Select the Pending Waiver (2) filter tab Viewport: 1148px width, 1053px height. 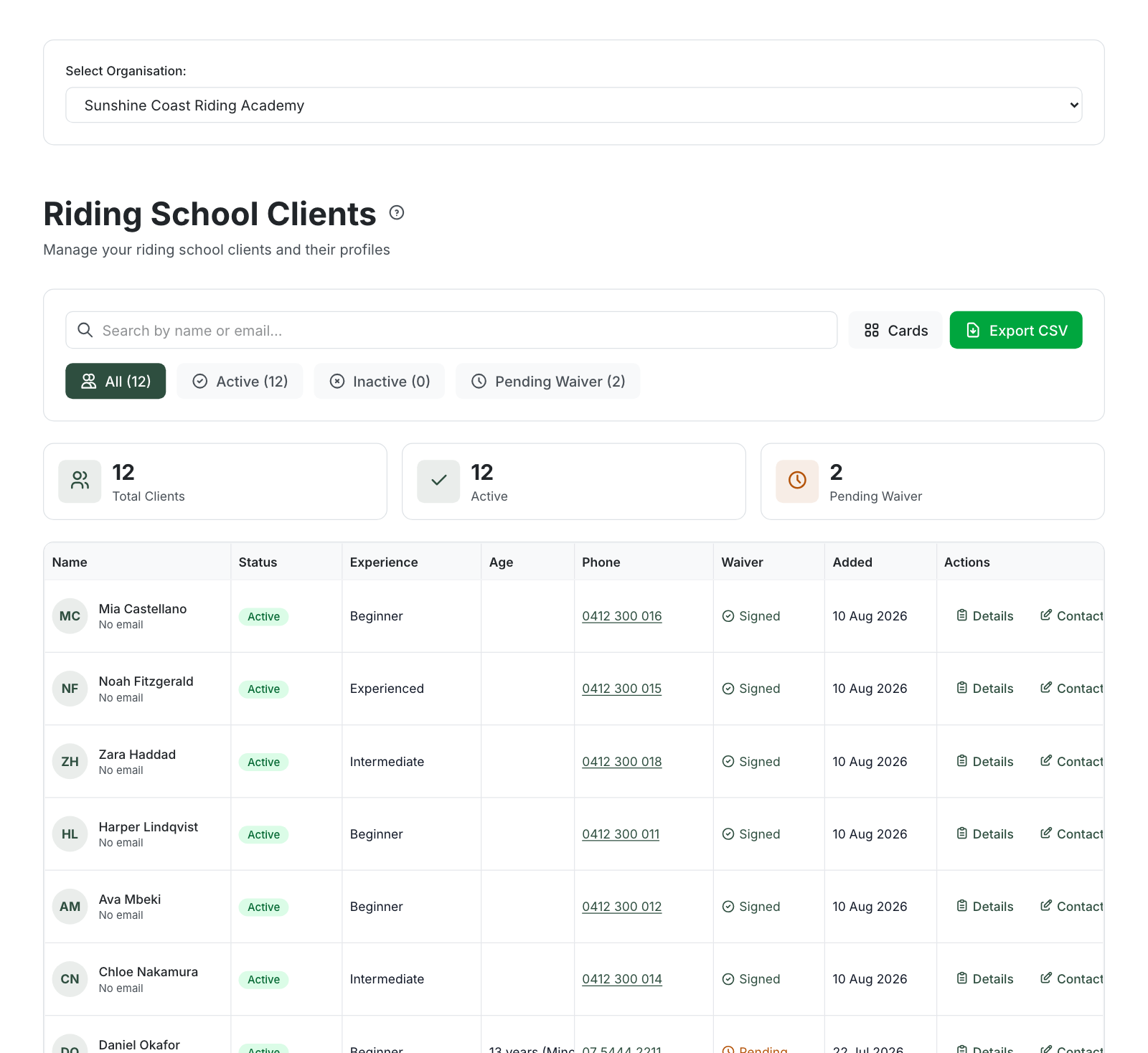[x=547, y=381]
